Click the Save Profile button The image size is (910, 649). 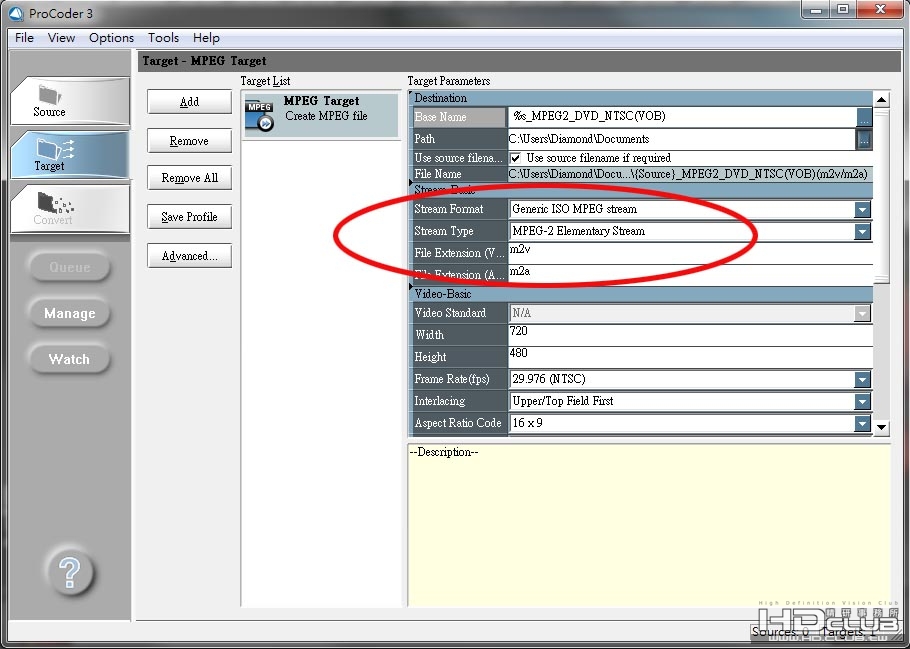pos(189,217)
